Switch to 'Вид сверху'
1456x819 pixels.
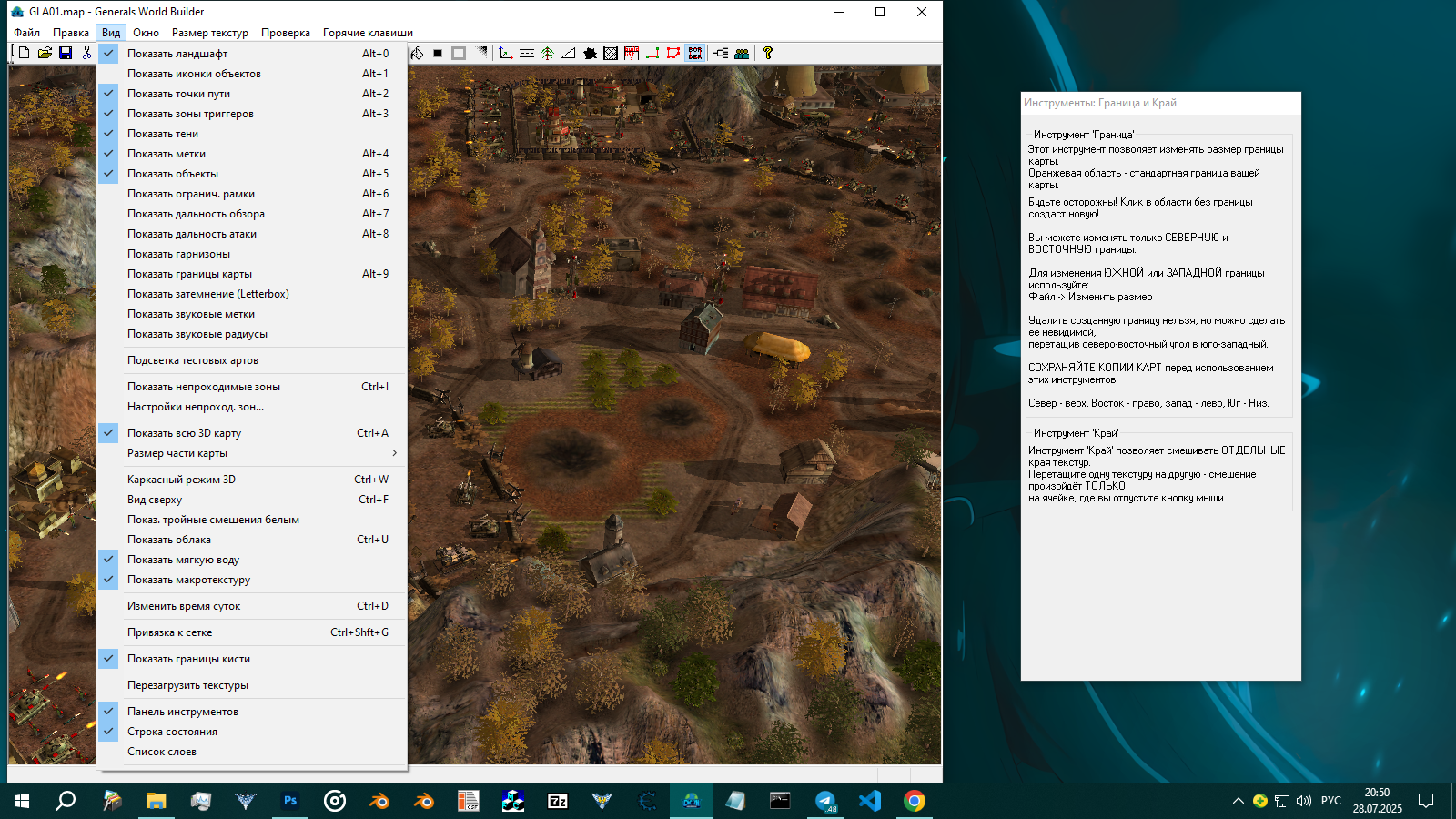tap(252, 500)
